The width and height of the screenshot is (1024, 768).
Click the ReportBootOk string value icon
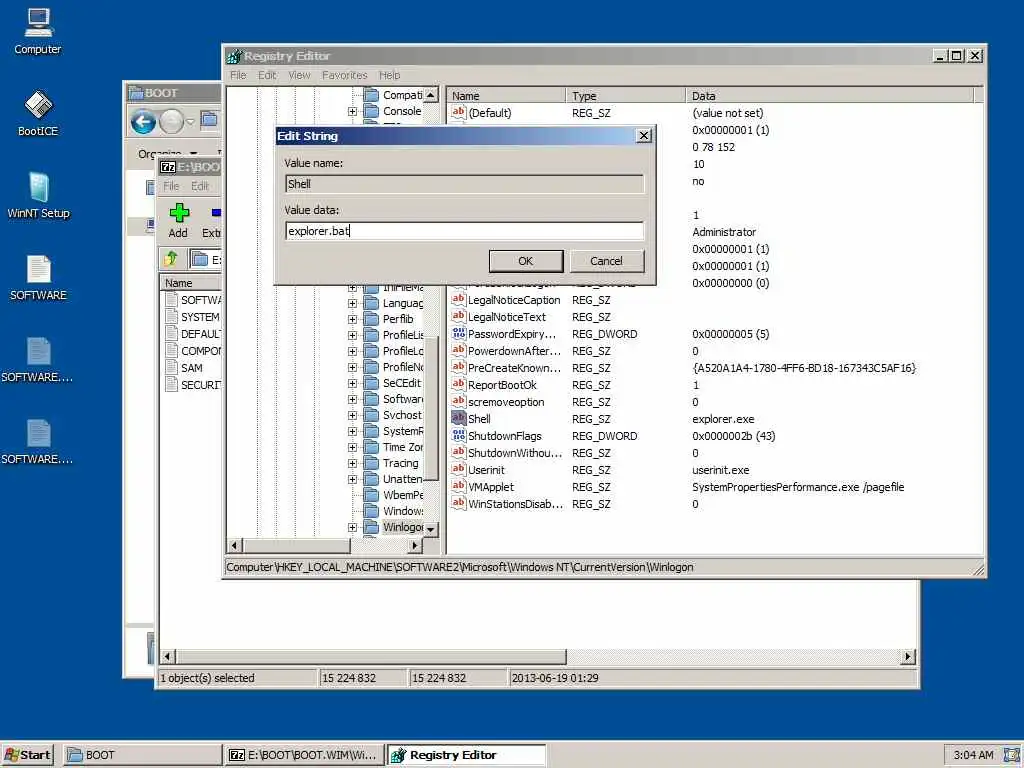(458, 385)
